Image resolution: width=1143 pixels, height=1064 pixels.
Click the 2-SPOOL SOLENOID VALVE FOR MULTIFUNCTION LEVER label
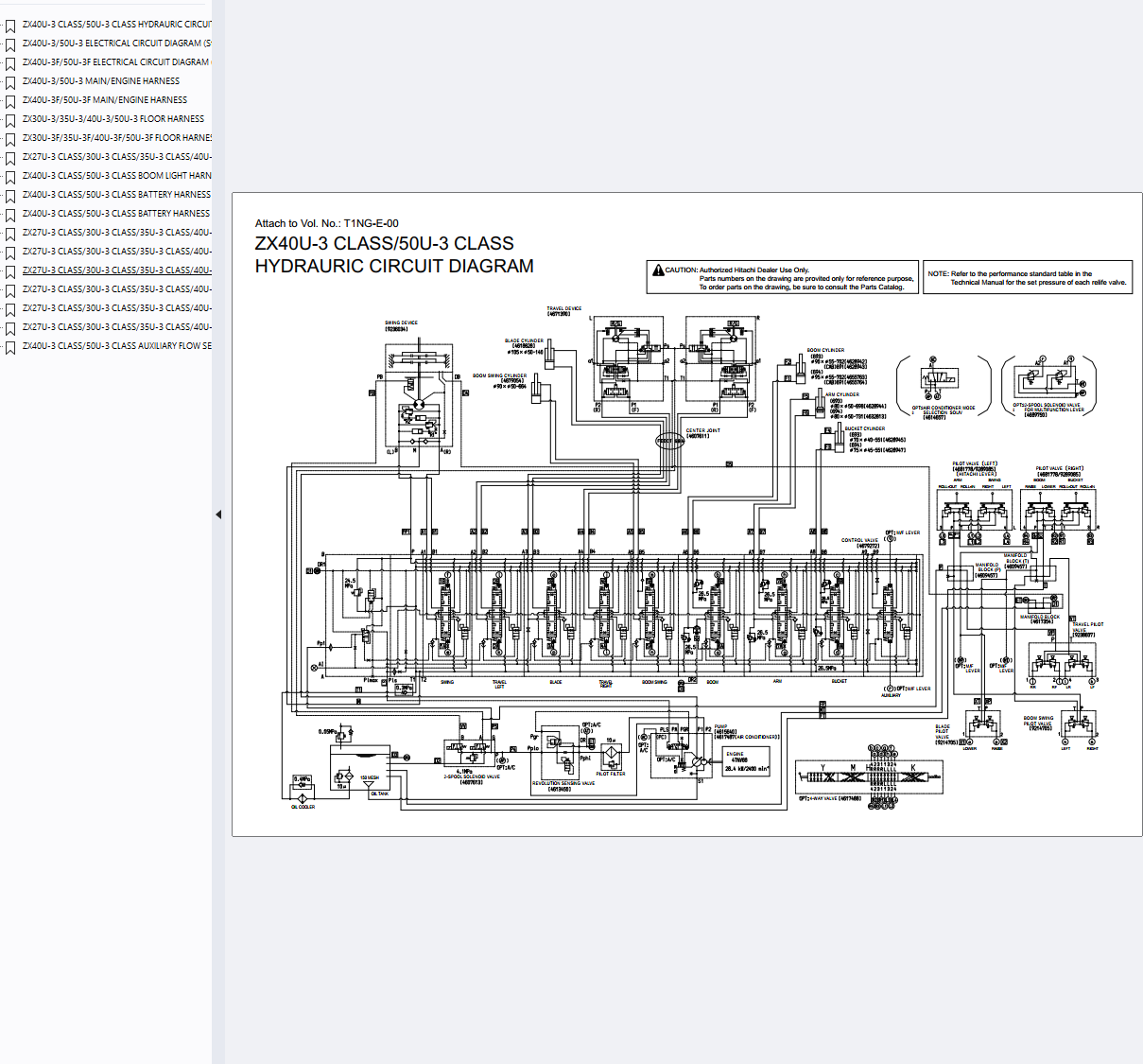[1047, 408]
